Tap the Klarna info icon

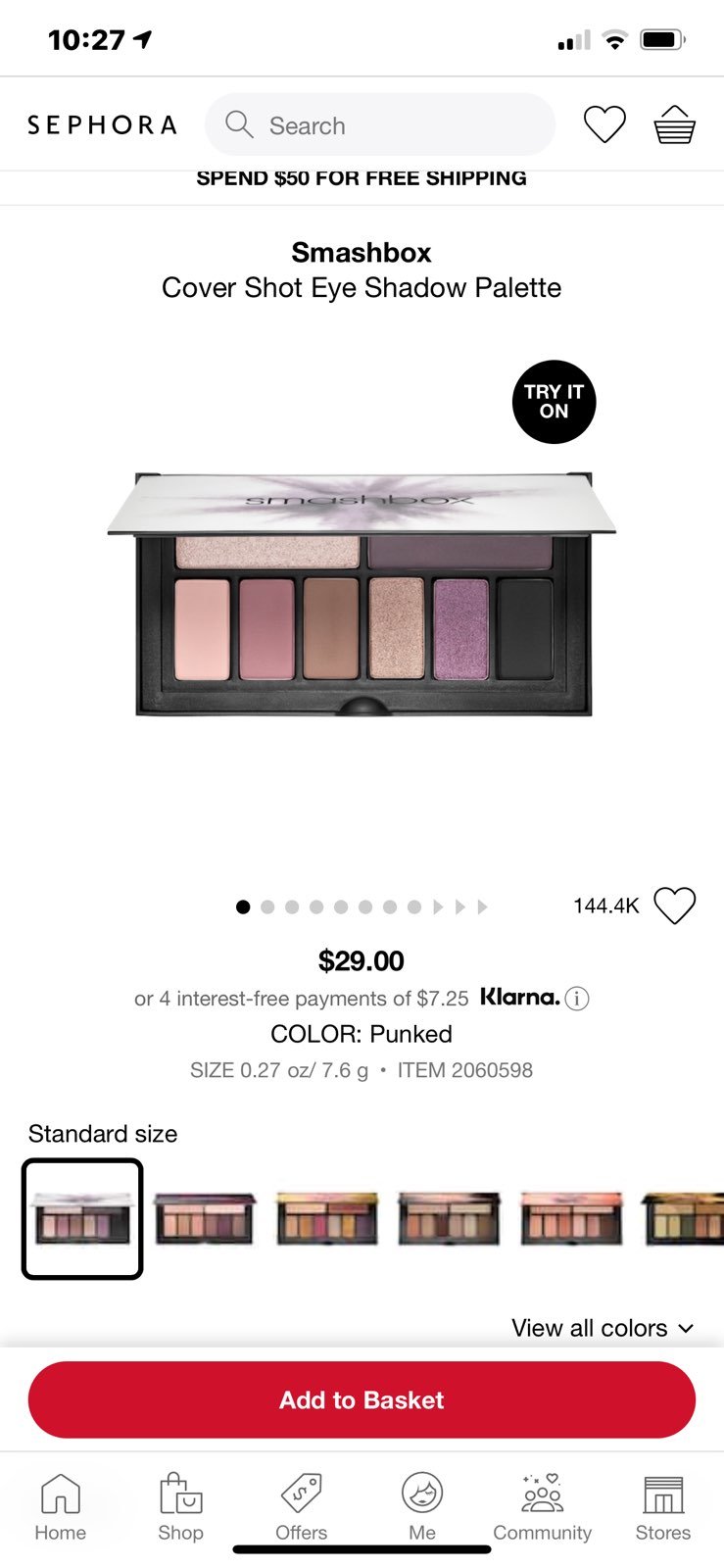[577, 999]
